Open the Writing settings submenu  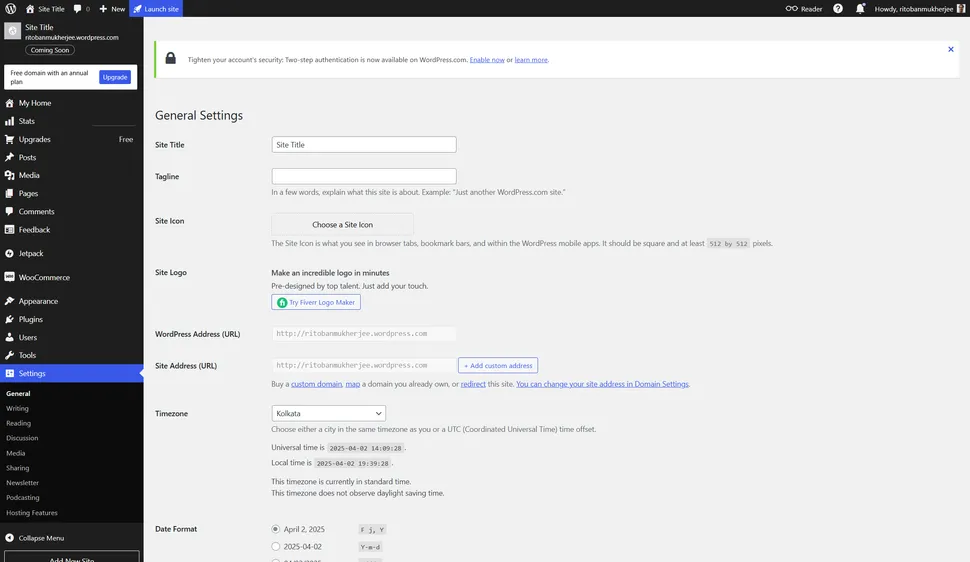(18, 408)
